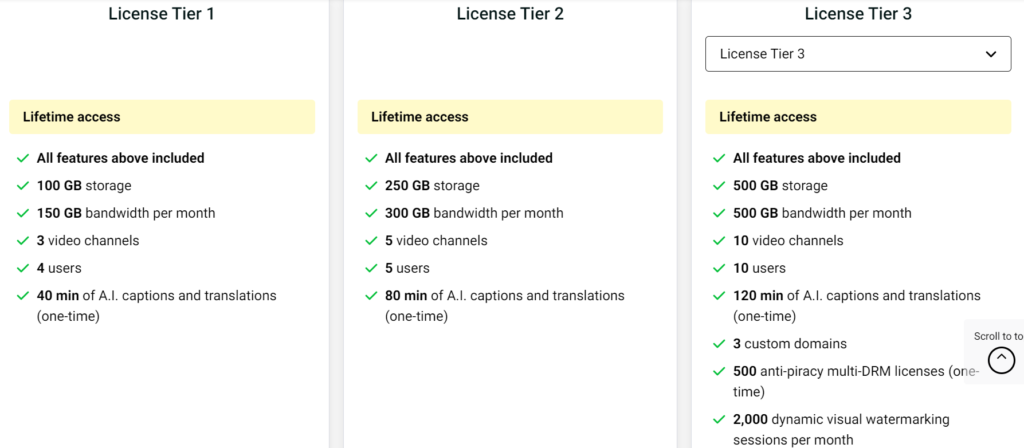Open the License Tier 3 dropdown
The image size is (1024, 448).
(x=858, y=54)
